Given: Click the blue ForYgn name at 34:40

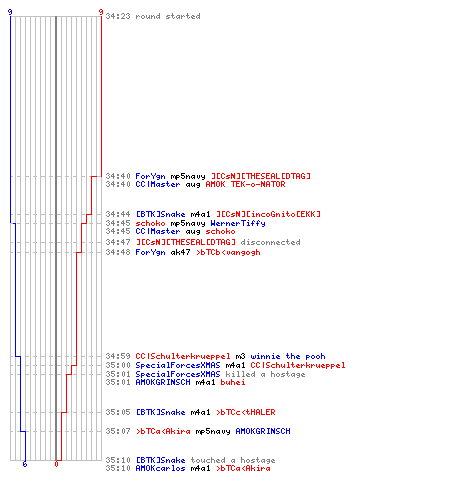Looking at the screenshot, I should pos(150,176).
